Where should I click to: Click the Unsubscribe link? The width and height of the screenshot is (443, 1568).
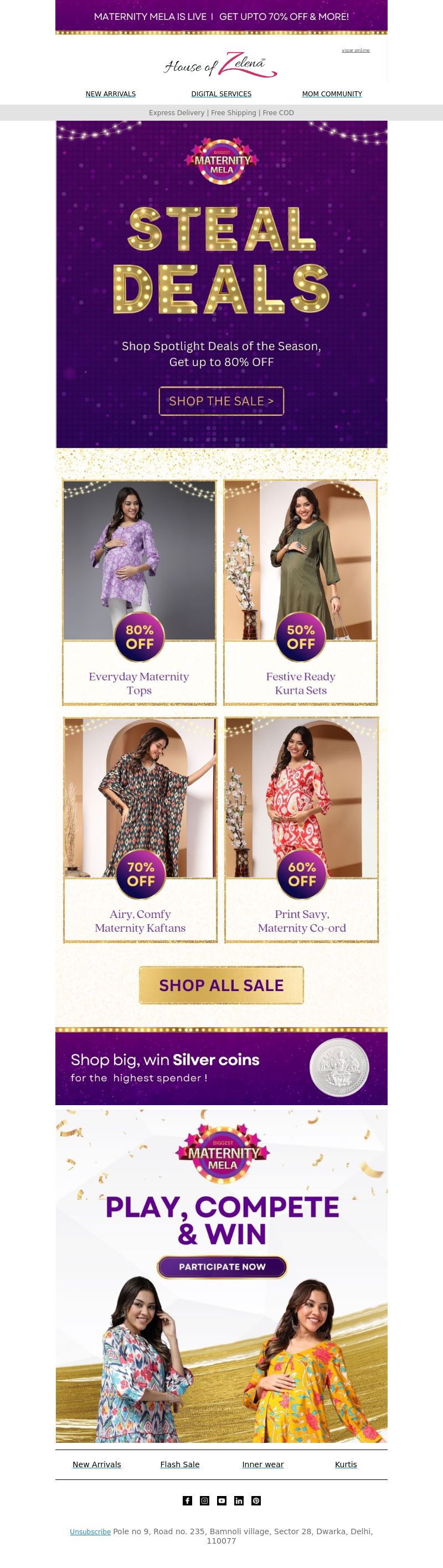tap(90, 1531)
